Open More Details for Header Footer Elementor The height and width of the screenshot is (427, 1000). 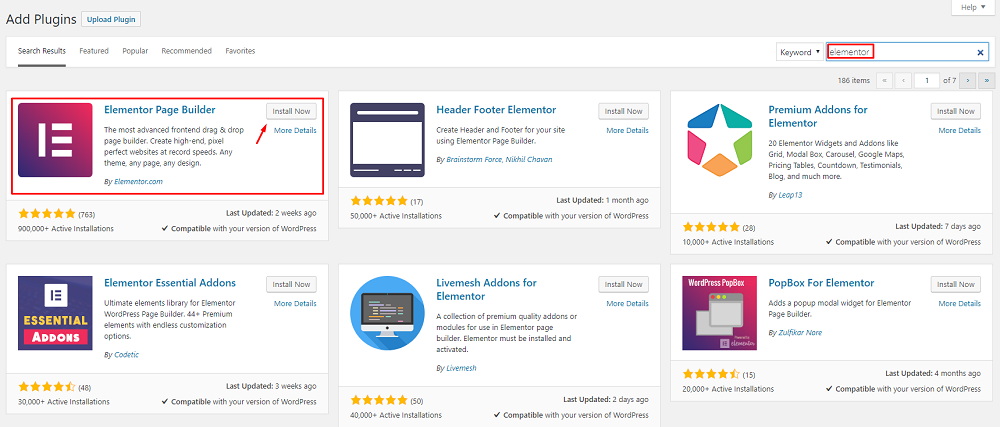point(627,130)
